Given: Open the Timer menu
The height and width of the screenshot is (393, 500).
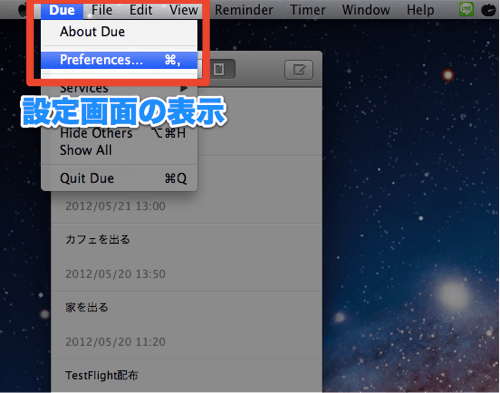Looking at the screenshot, I should (308, 10).
